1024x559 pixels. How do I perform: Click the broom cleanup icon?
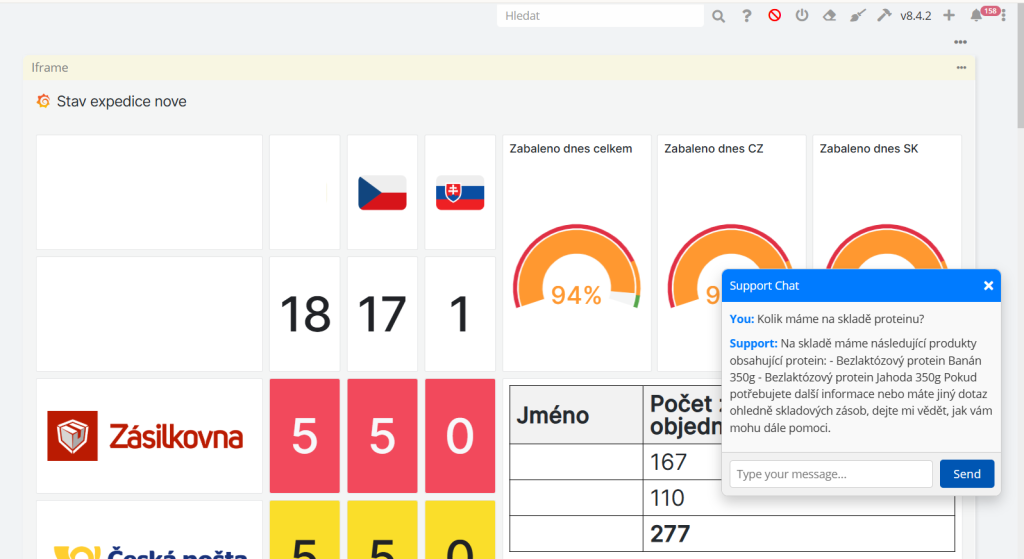click(x=857, y=16)
